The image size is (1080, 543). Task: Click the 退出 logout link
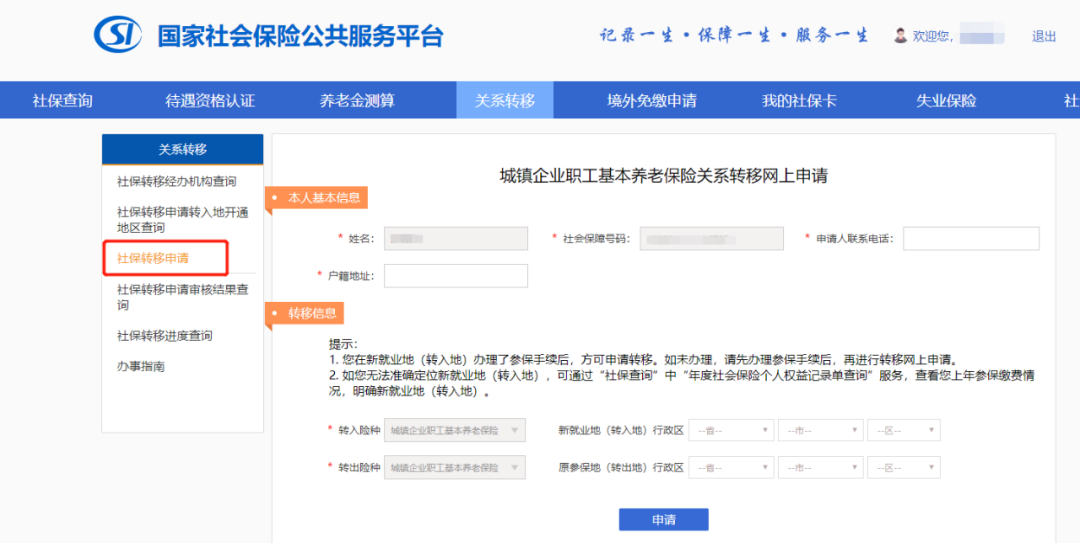click(x=1043, y=37)
